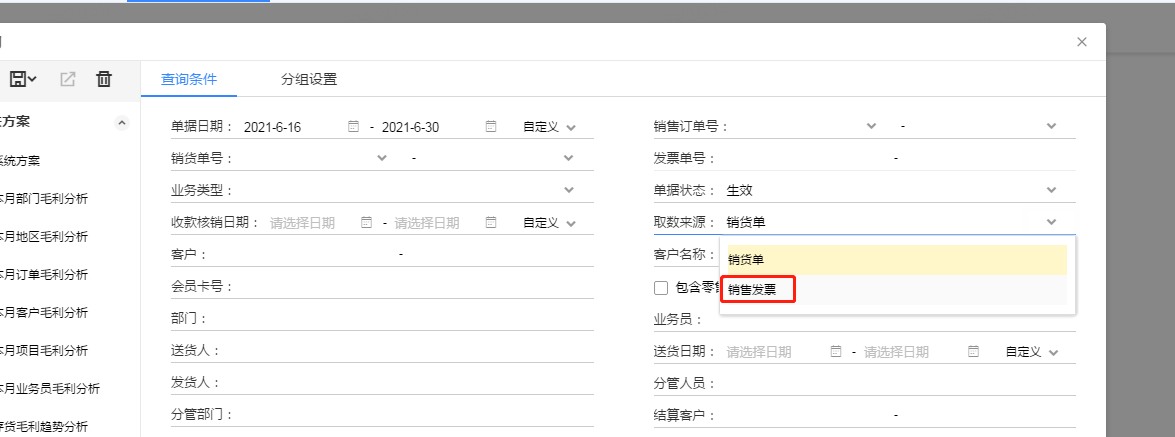Screen dimensions: 1175x437
Task: Collapse the scheme list section chevron
Action: (122, 123)
